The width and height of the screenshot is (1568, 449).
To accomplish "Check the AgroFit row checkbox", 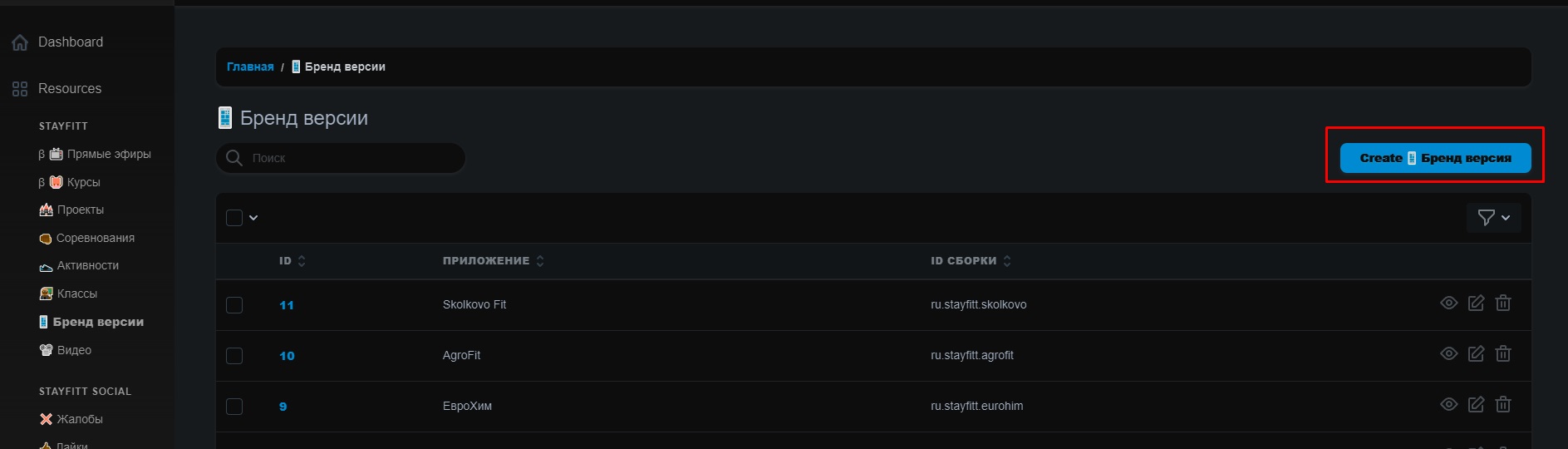I will click(234, 356).
